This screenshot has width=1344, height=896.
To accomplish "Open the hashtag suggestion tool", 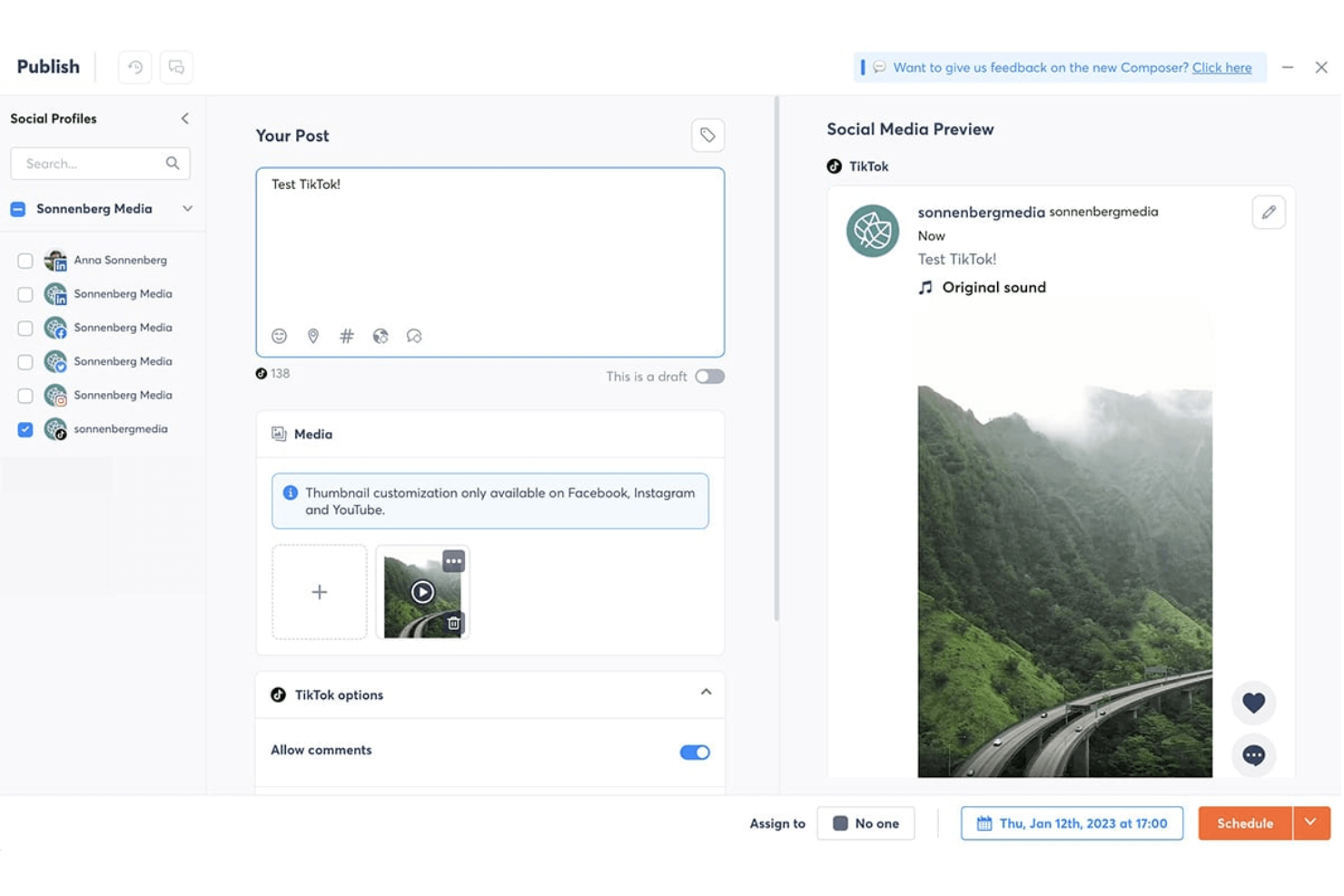I will (x=347, y=336).
